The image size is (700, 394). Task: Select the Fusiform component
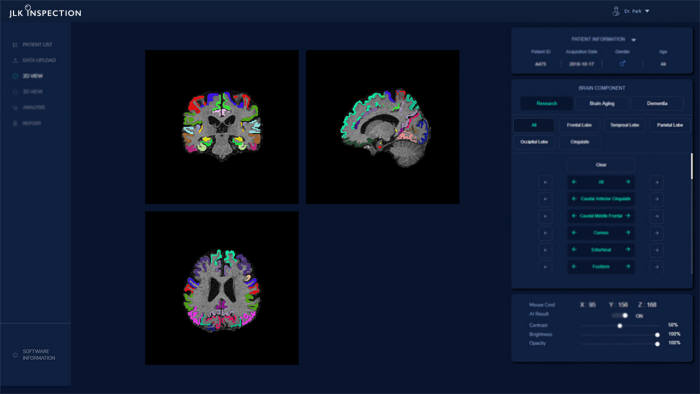[x=601, y=267]
